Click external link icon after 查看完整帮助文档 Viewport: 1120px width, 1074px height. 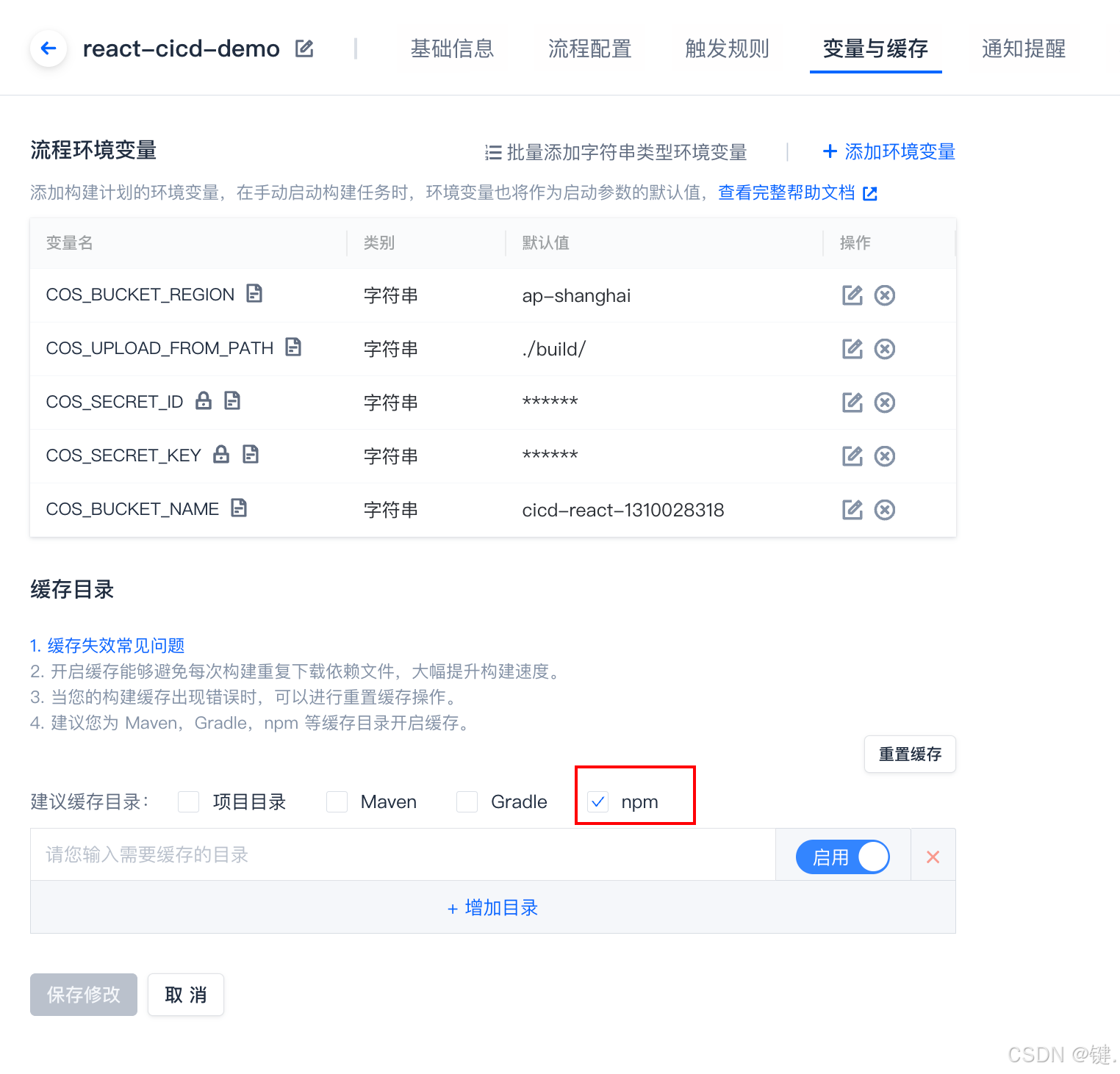(x=869, y=193)
